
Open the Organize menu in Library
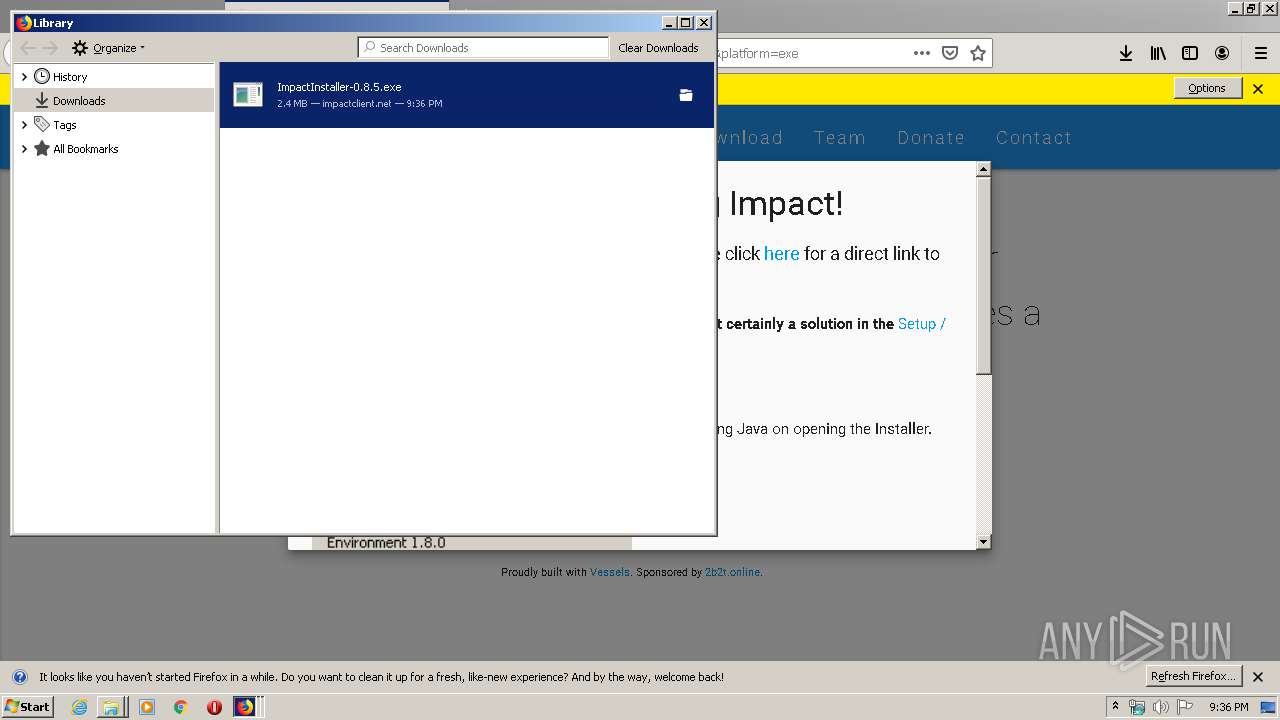(x=108, y=48)
